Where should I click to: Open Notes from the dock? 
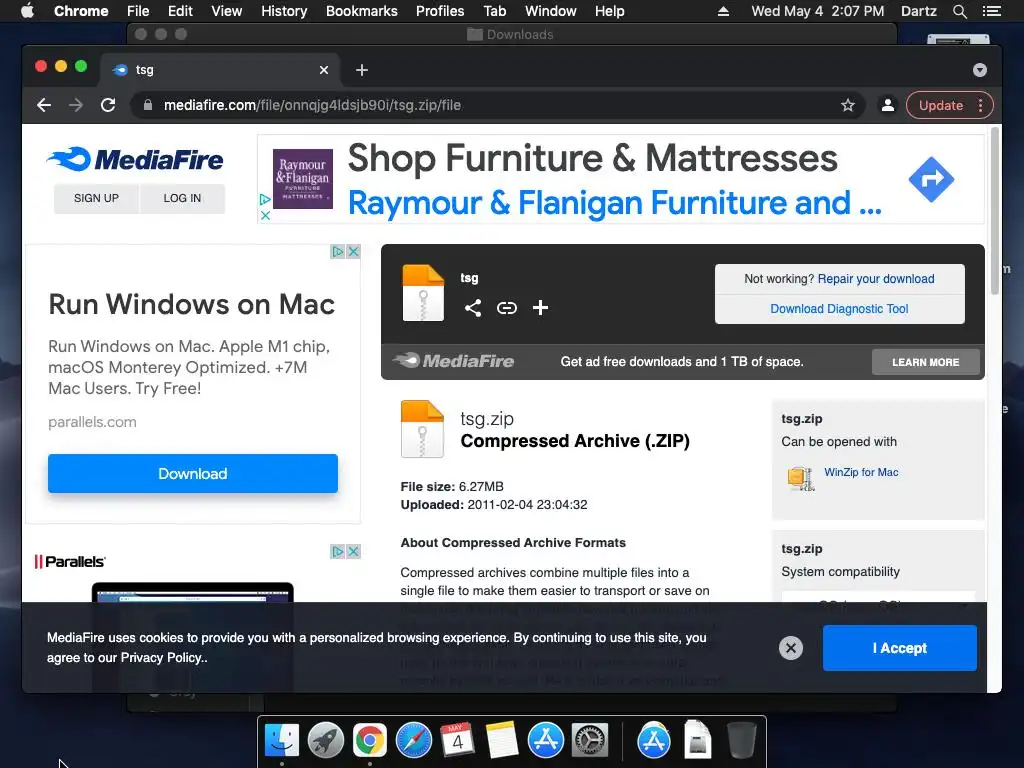(502, 740)
